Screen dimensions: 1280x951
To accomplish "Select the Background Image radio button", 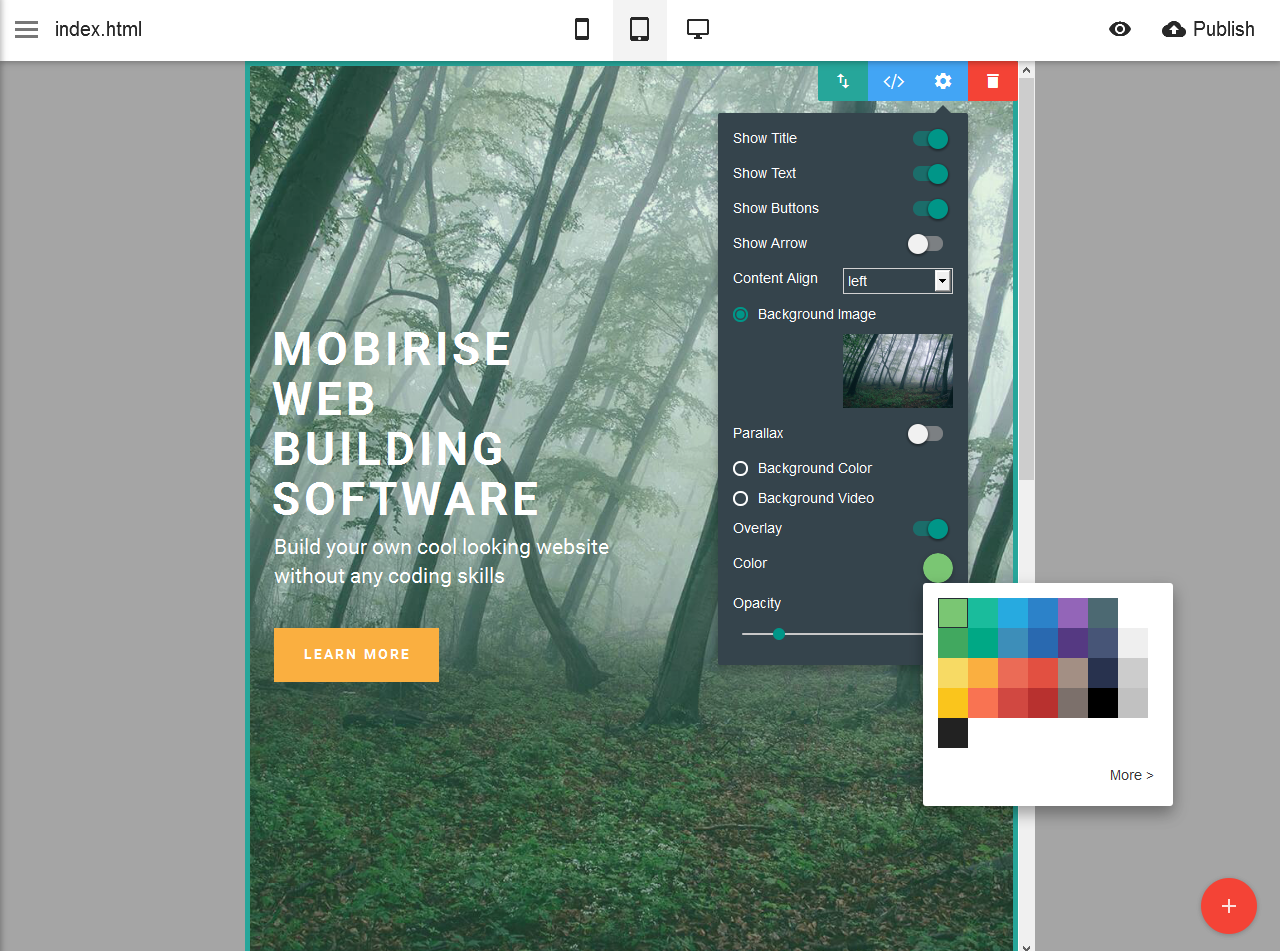I will click(741, 314).
